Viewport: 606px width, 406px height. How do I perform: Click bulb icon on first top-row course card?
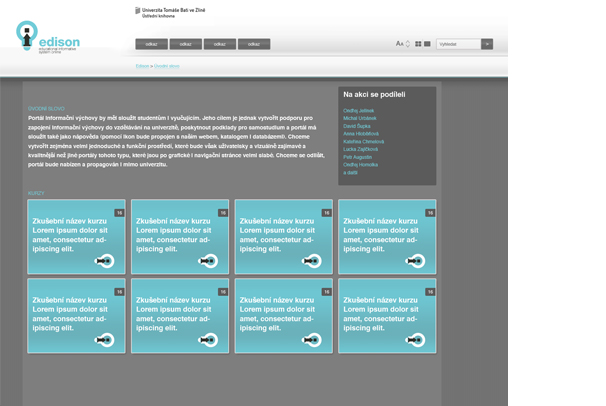tap(104, 261)
